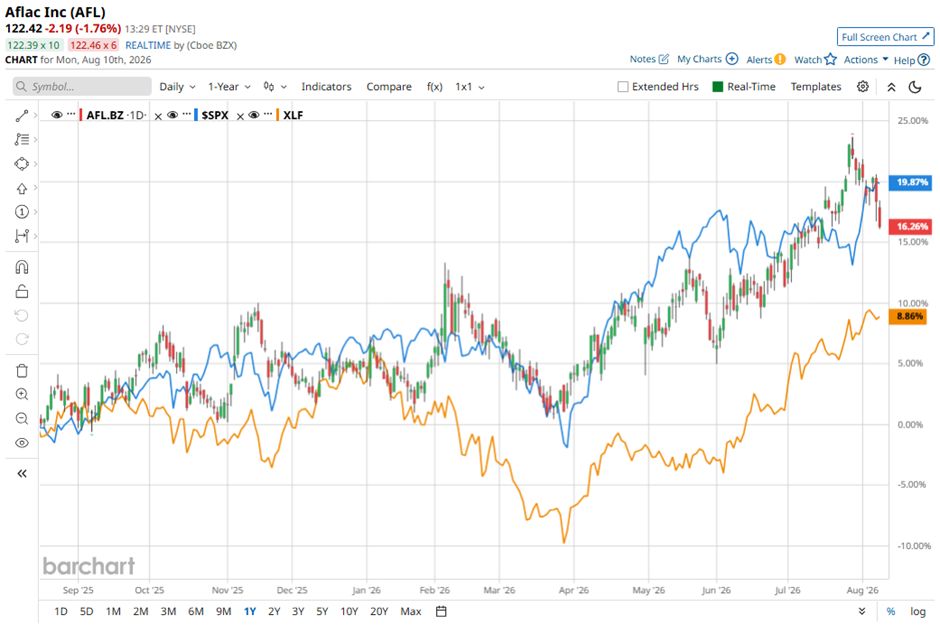940x625 pixels.
Task: Click the red AFL.BZ color marker
Action: pyautogui.click(x=81, y=115)
